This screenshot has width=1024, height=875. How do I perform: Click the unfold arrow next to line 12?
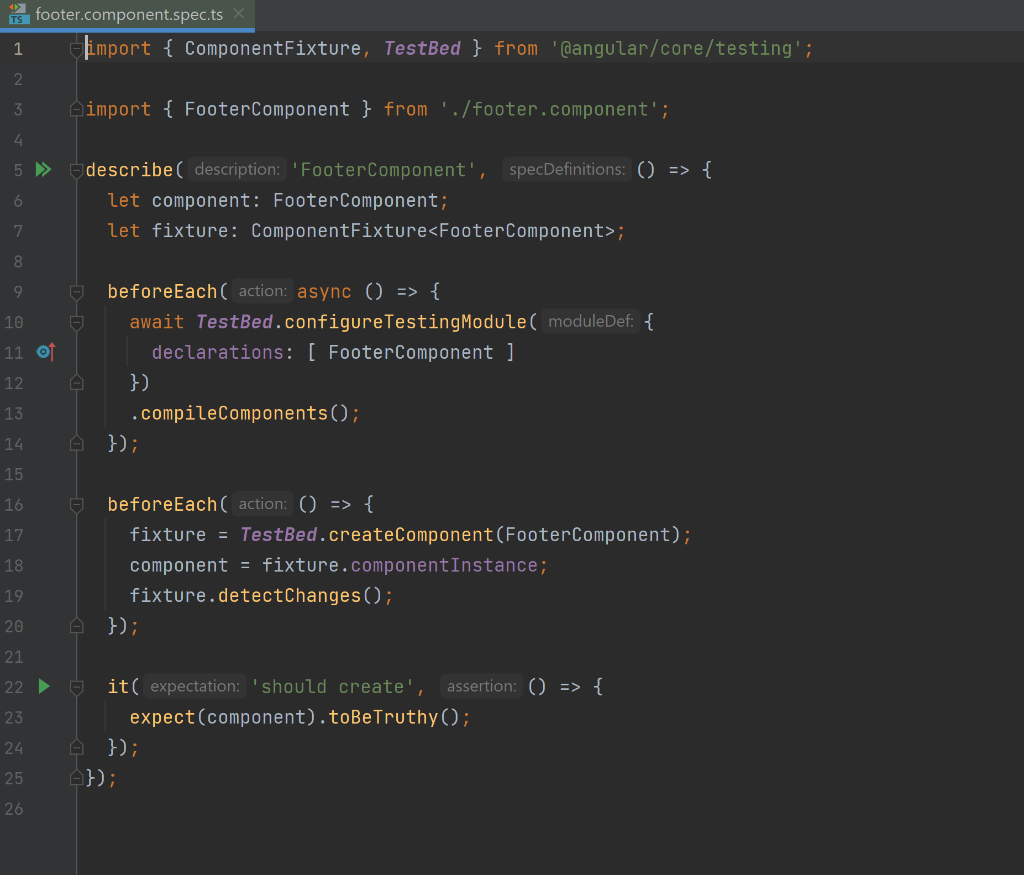(76, 382)
